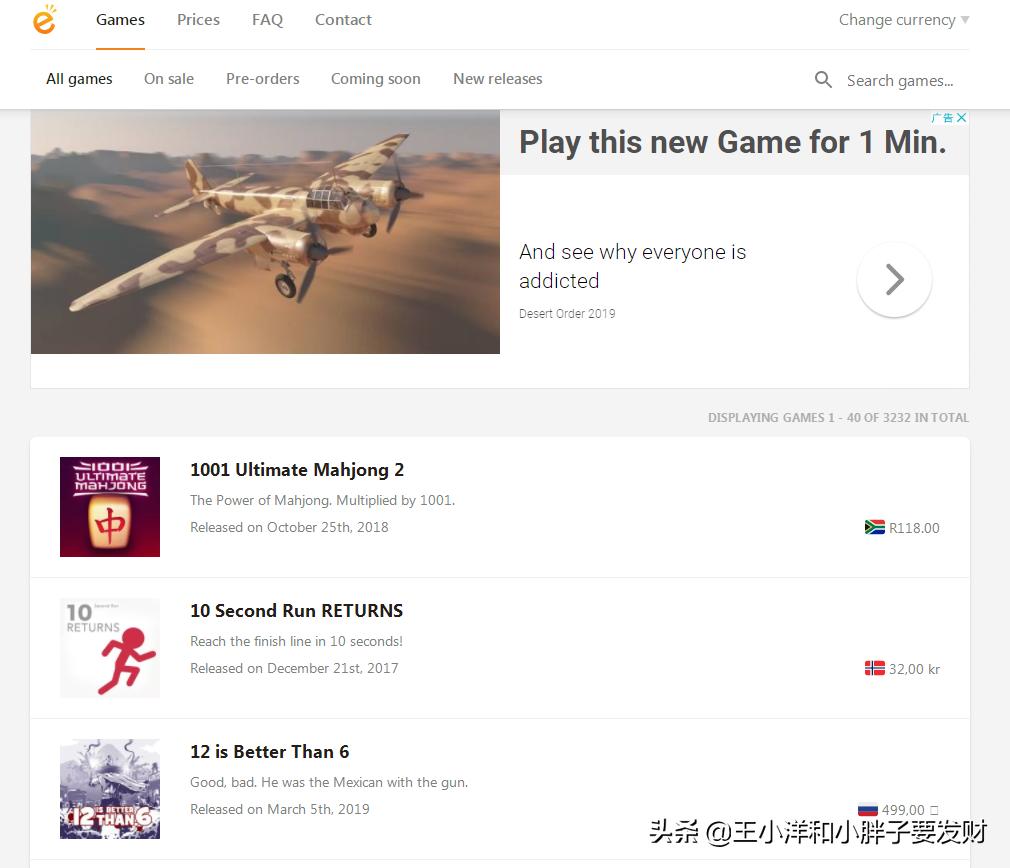The width and height of the screenshot is (1010, 868).
Task: Switch to the New releases tab
Action: pyautogui.click(x=497, y=78)
